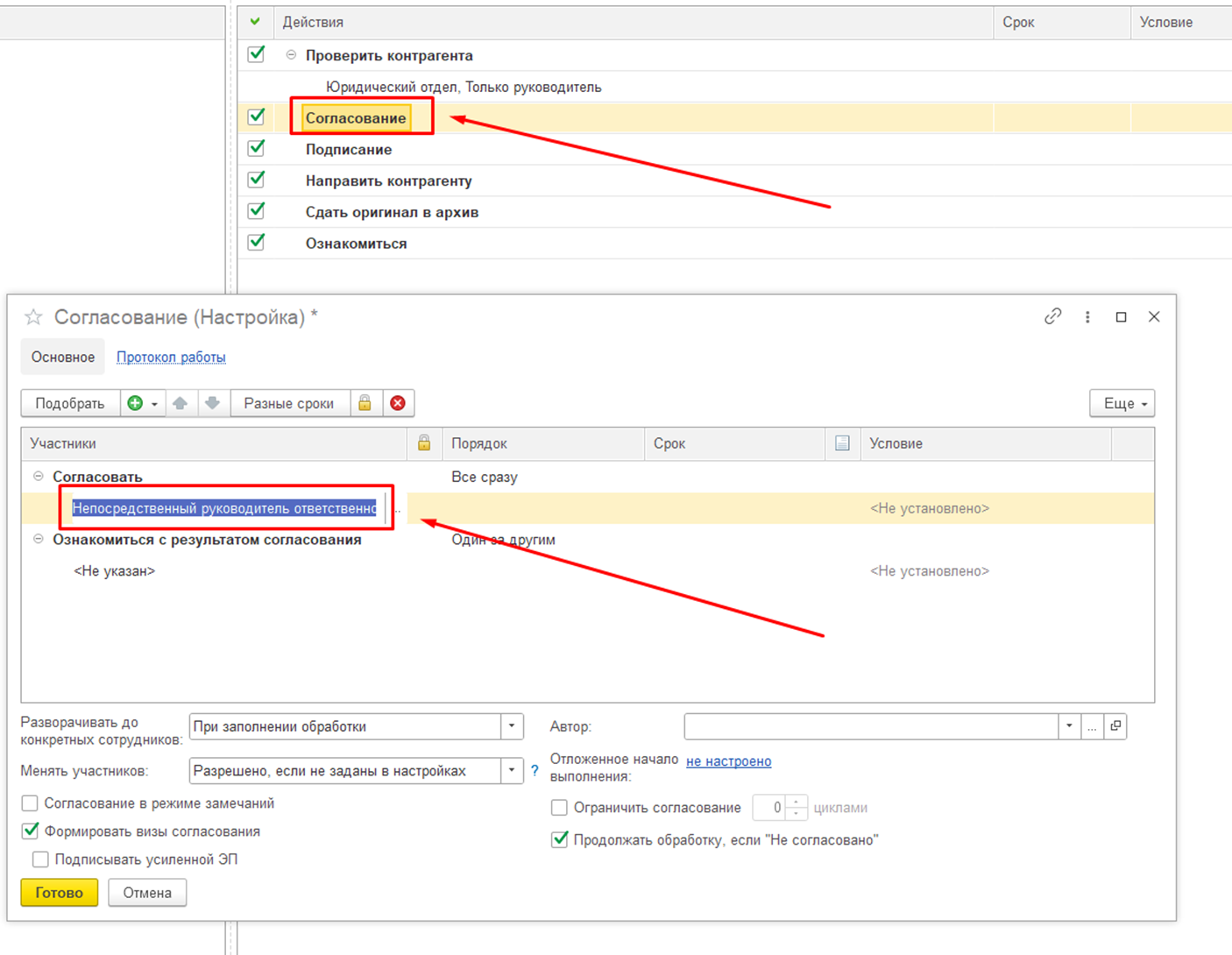
Task: Click the Действия column header
Action: (634, 22)
